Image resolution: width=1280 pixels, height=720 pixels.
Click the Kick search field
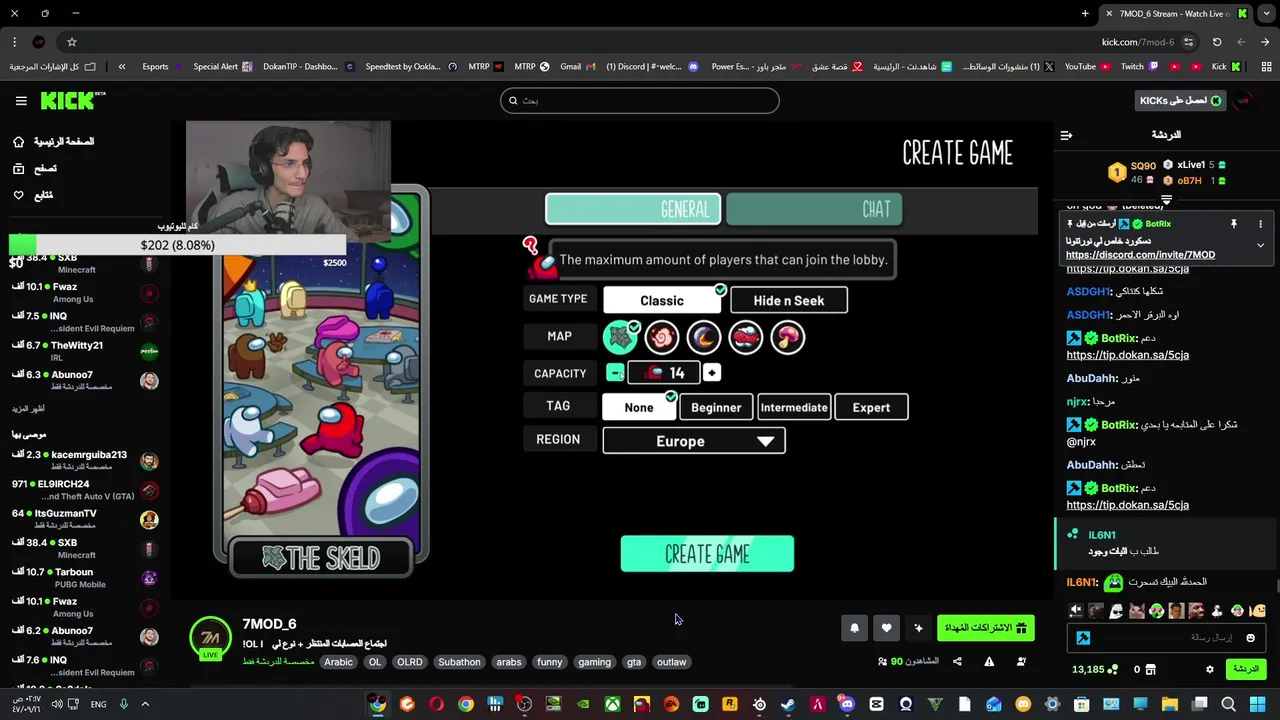(x=640, y=100)
